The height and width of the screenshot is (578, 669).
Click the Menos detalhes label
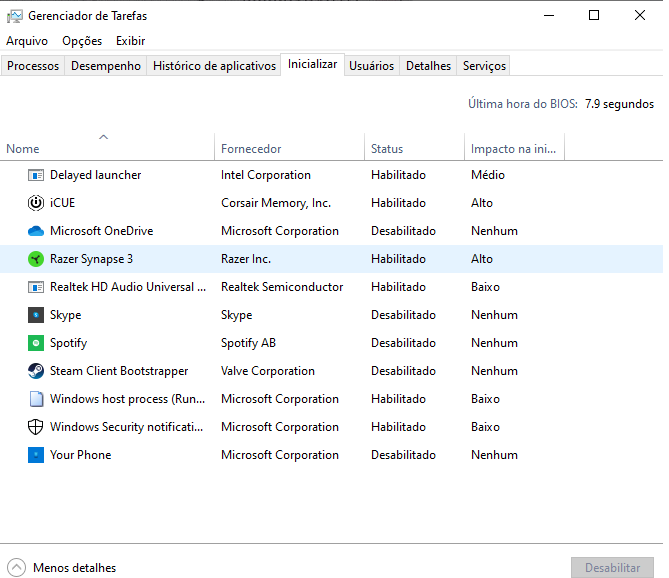pos(75,568)
